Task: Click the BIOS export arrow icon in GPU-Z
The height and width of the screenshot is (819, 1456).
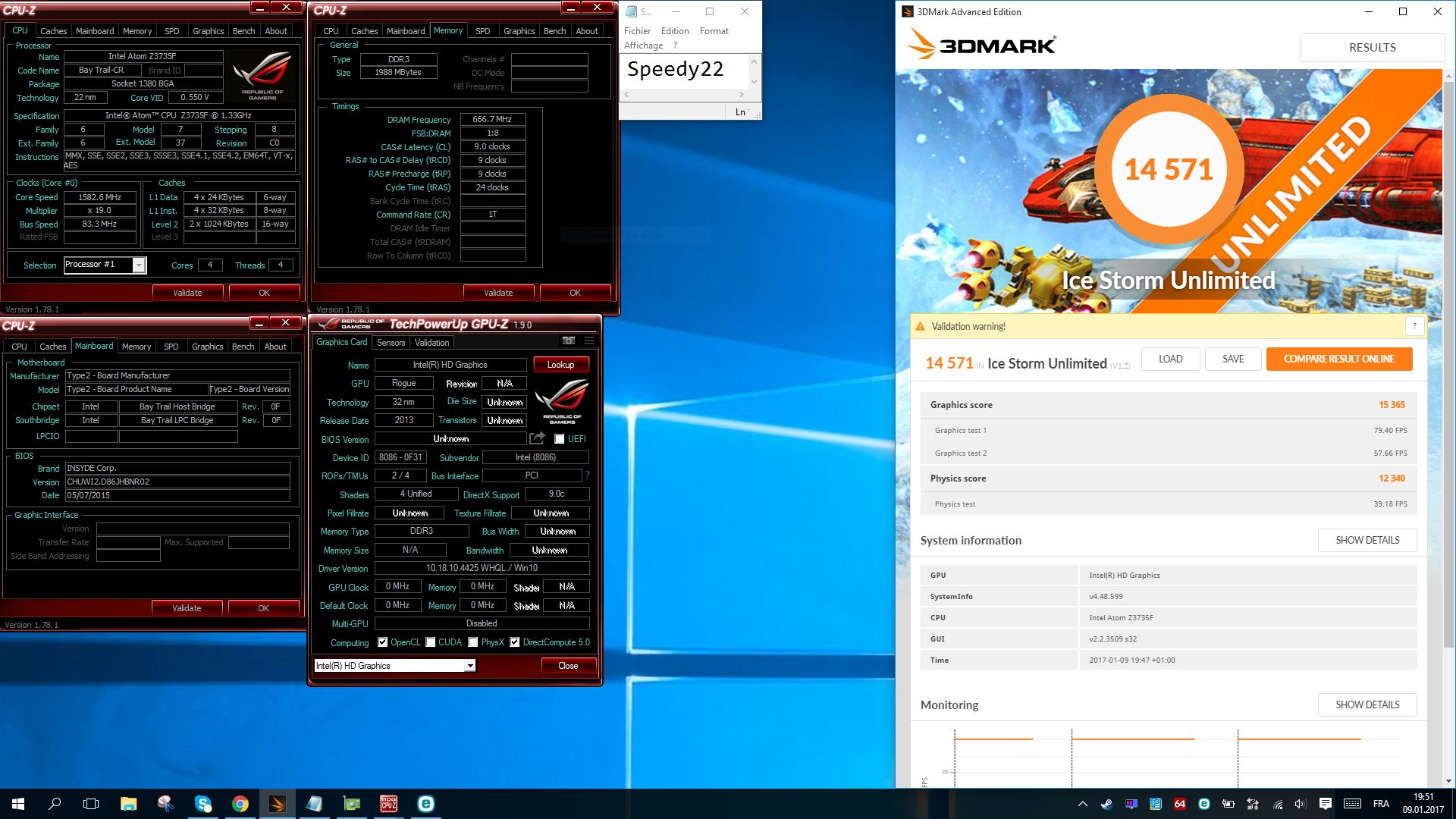Action: 538,438
